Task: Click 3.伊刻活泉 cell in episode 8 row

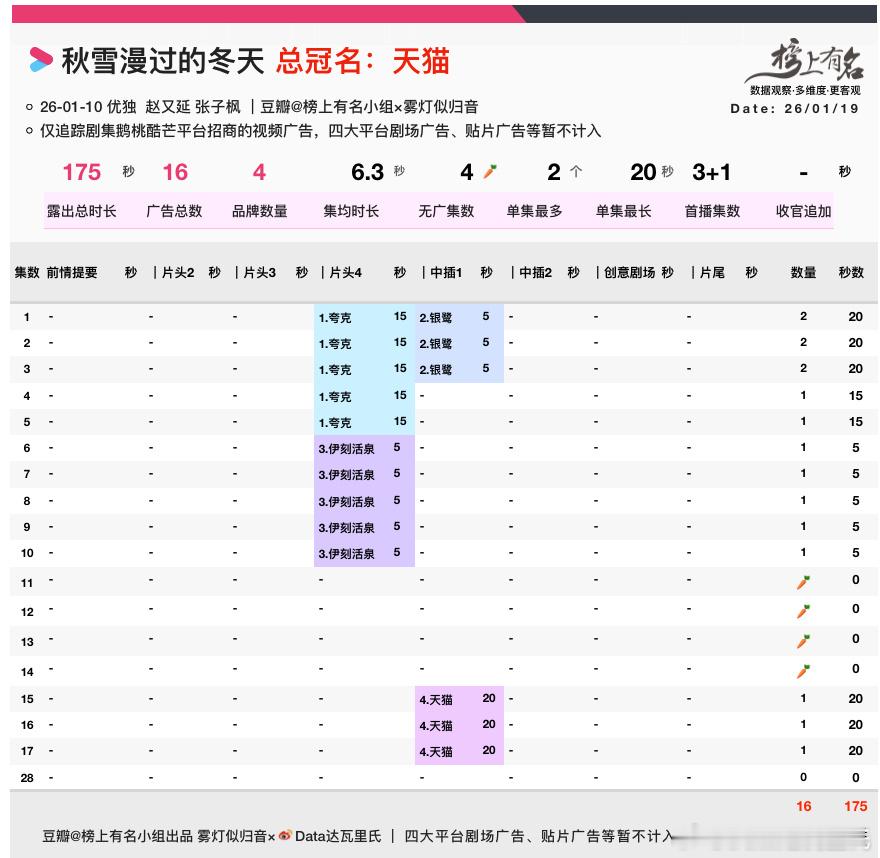Action: point(346,501)
